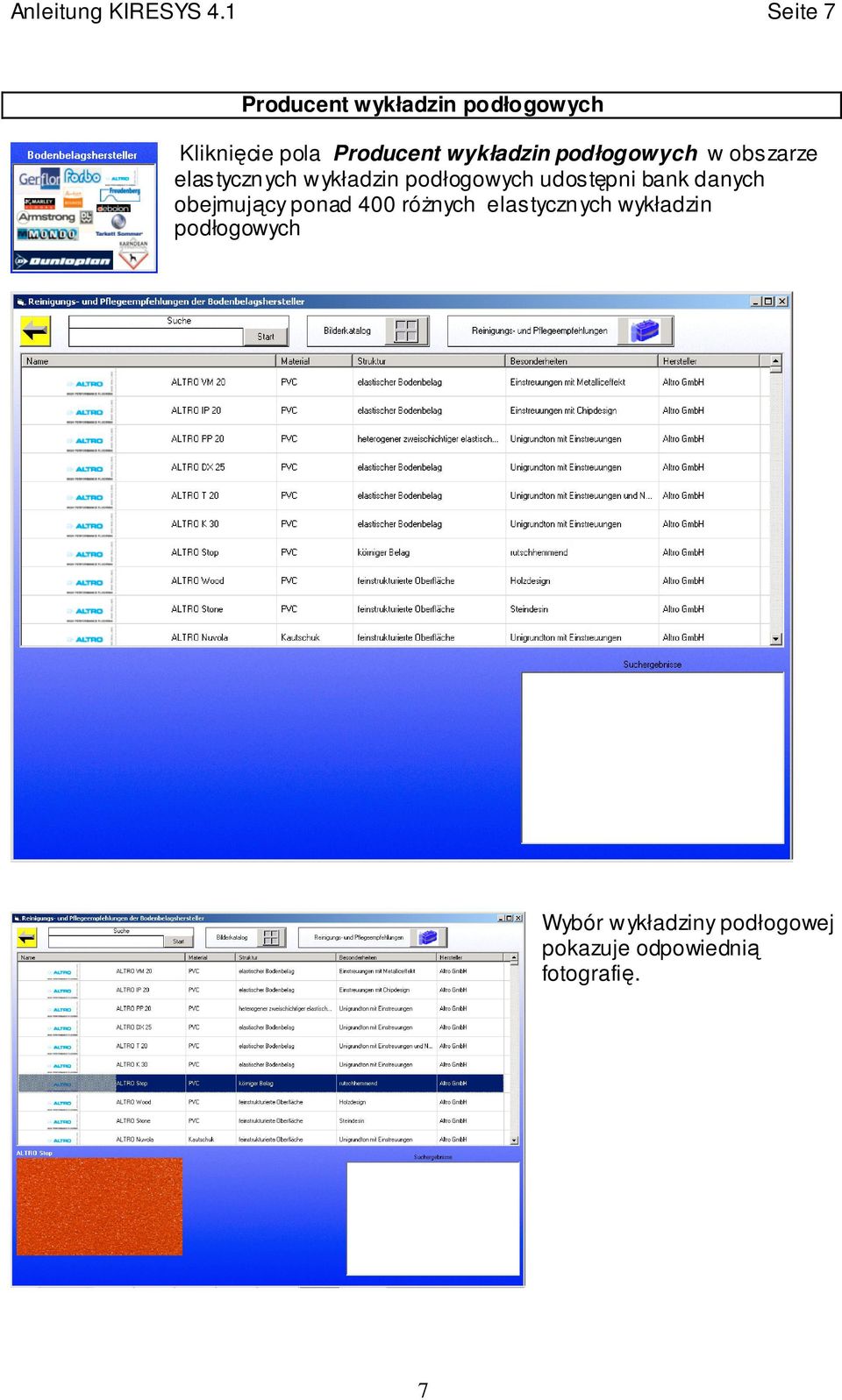Click yellow back arrow in small window
This screenshot has height=1400, width=842.
(x=27, y=938)
